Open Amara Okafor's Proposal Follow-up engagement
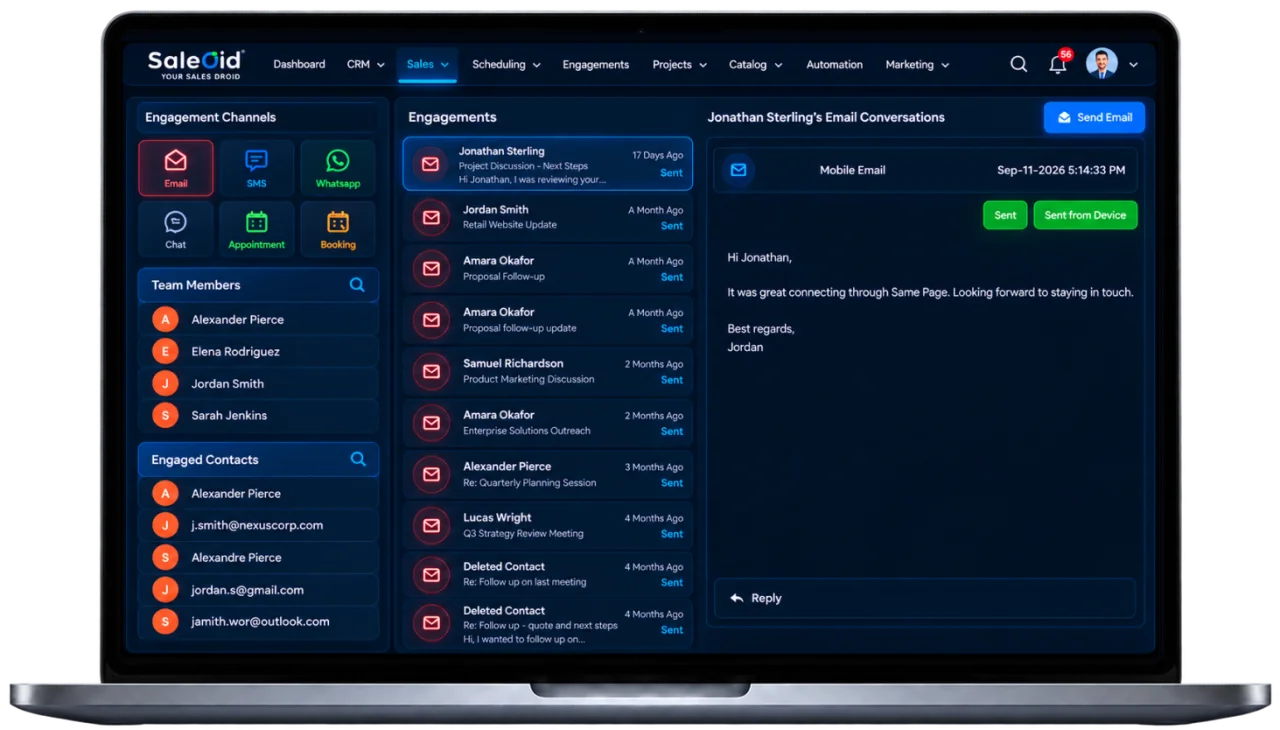The width and height of the screenshot is (1280, 730). 548,268
